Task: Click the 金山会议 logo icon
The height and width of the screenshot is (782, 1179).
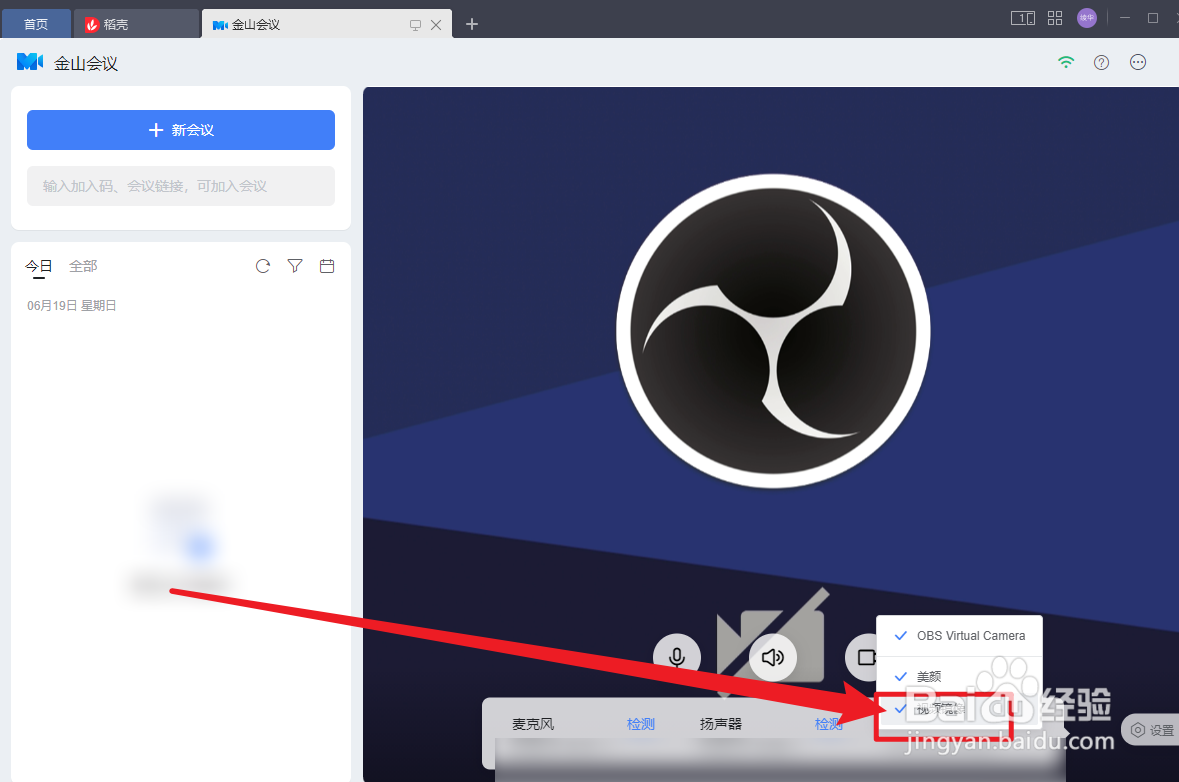Action: [30, 62]
